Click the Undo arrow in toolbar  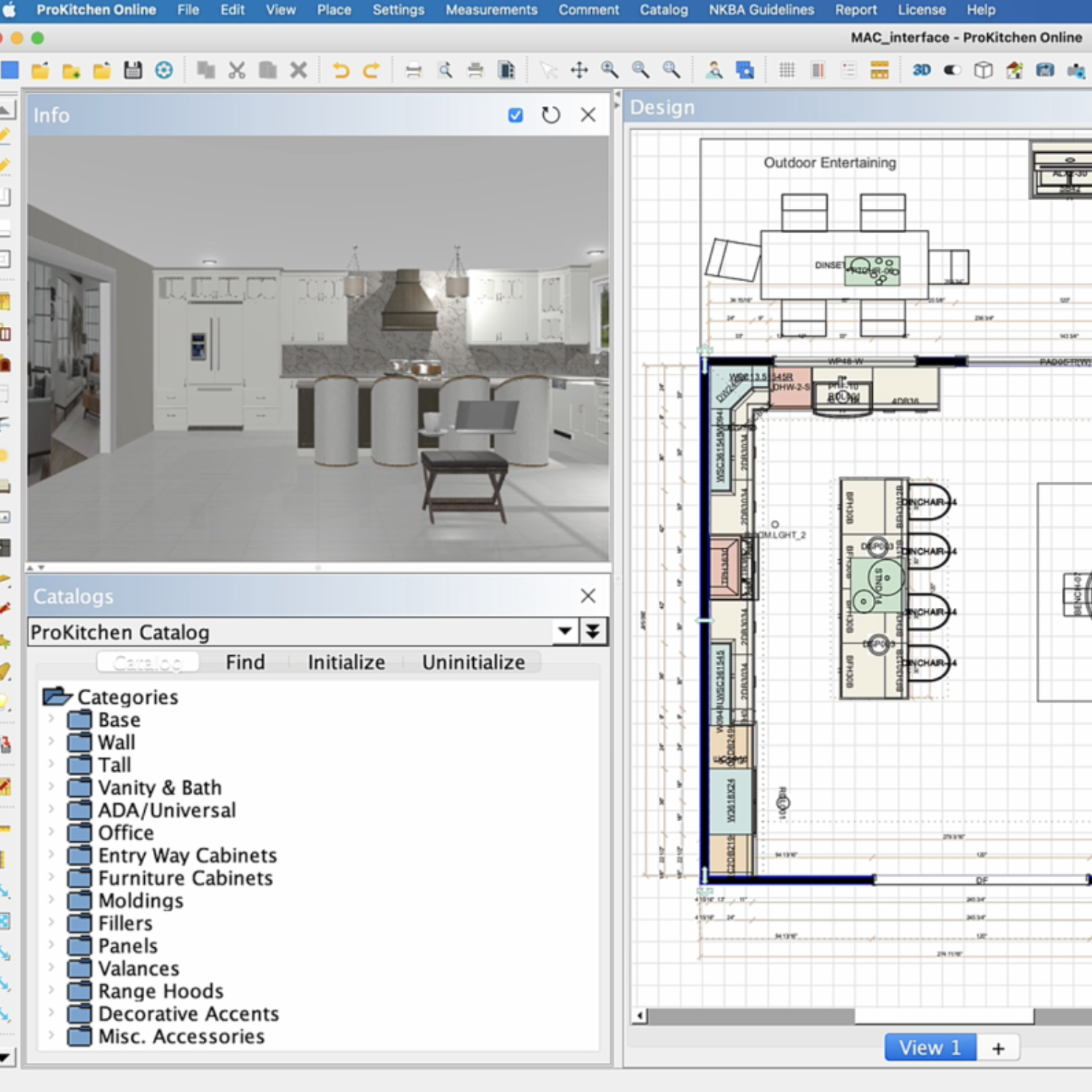point(340,71)
